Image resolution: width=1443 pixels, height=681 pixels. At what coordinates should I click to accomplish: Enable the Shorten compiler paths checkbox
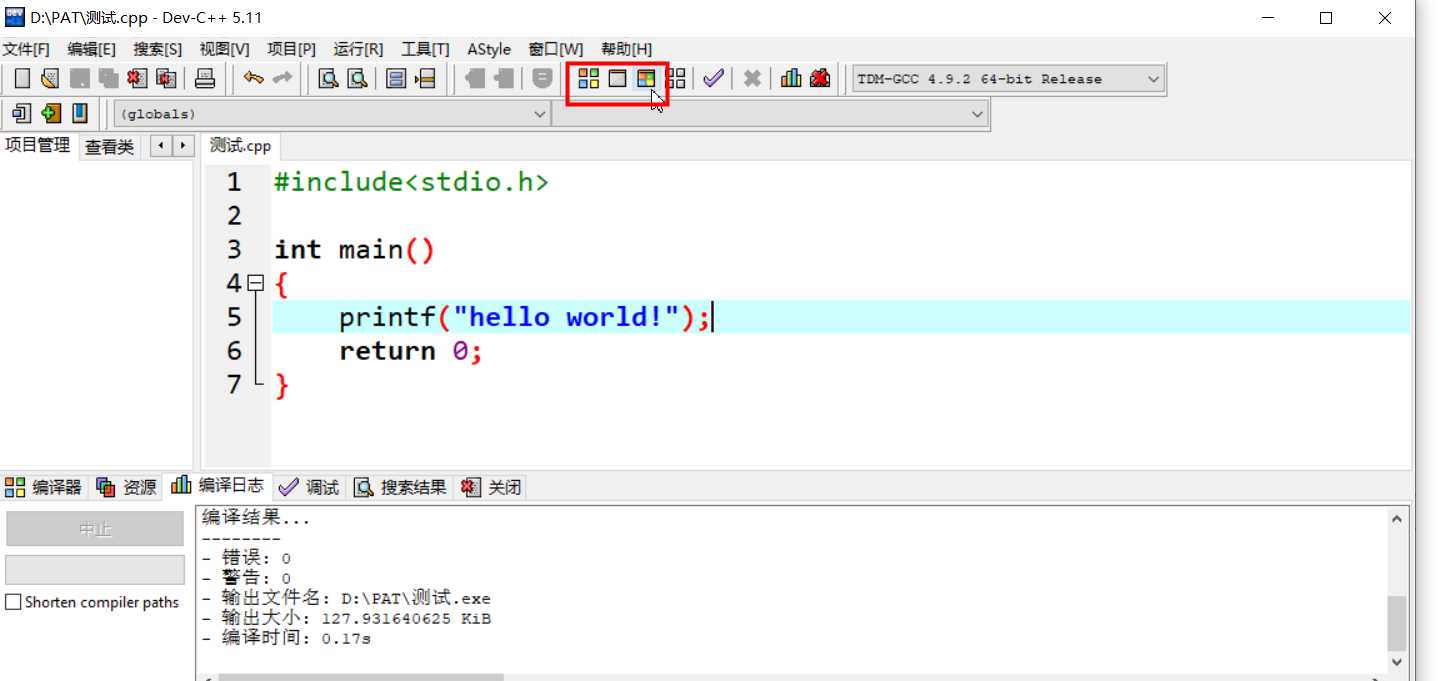tap(13, 602)
